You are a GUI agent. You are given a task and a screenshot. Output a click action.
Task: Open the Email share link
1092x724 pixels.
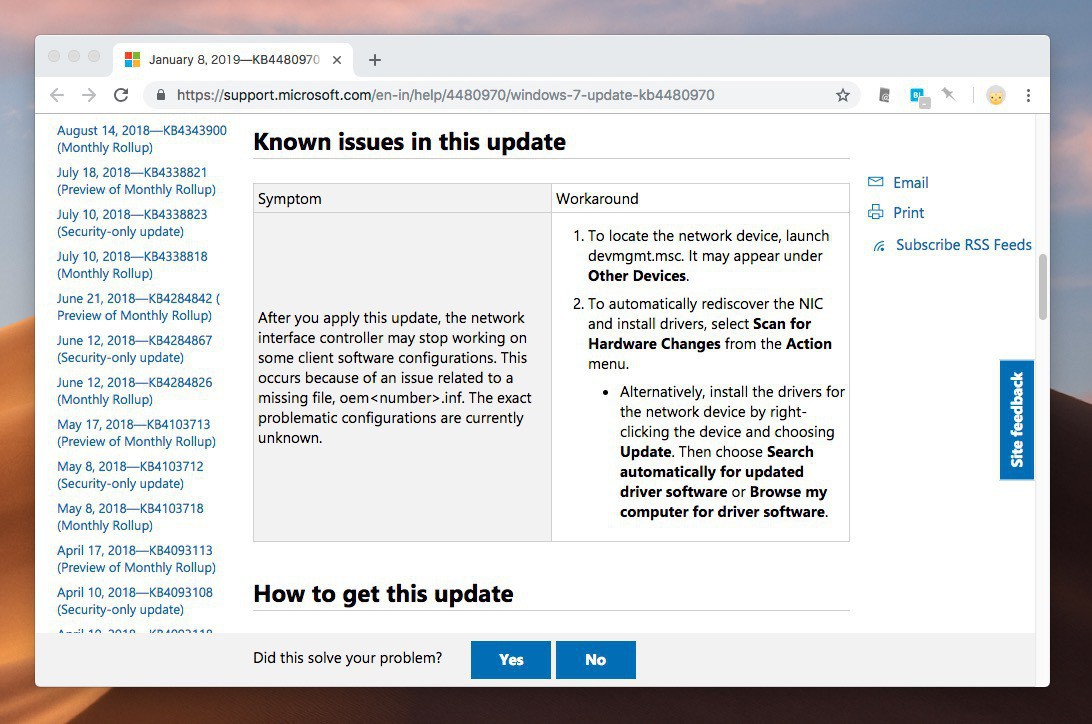pos(911,182)
